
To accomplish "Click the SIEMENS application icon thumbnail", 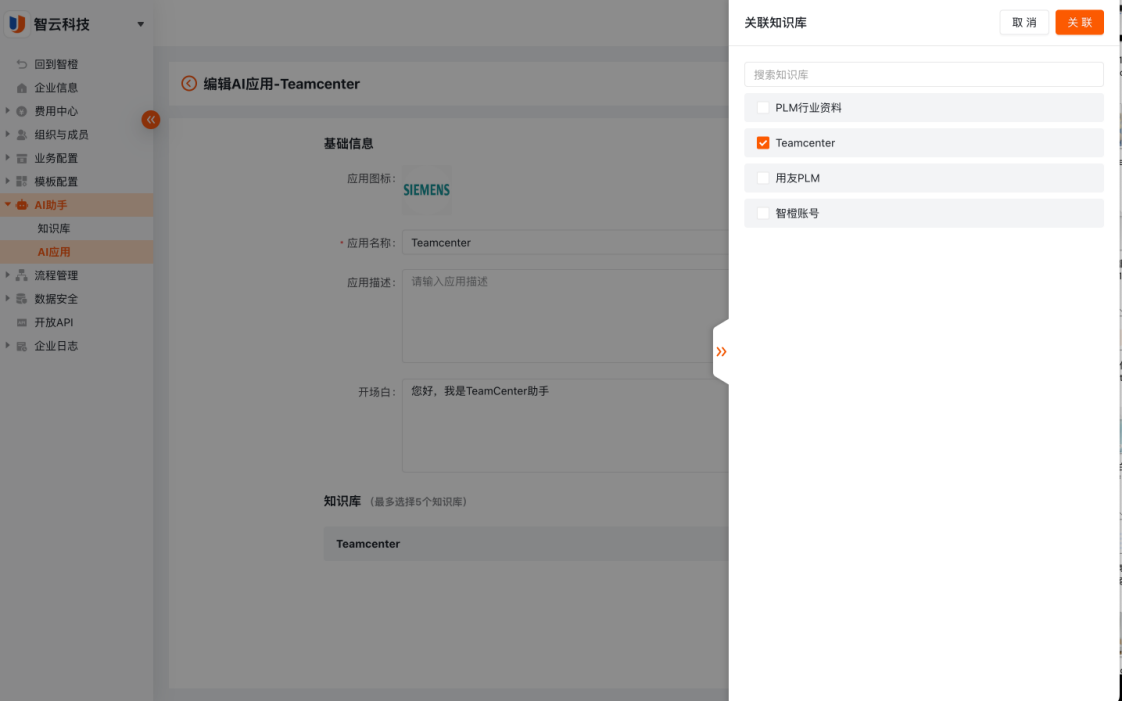I will [426, 190].
